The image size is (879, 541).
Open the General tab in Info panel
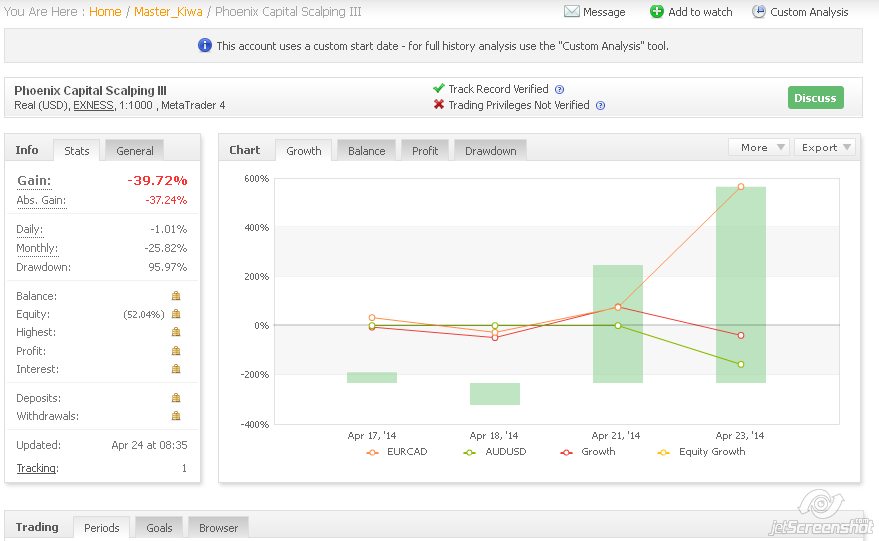click(135, 151)
